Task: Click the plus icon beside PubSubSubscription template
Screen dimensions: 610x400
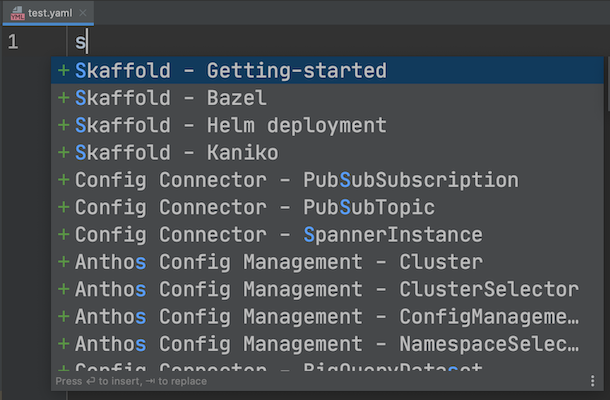Action: coord(64,181)
